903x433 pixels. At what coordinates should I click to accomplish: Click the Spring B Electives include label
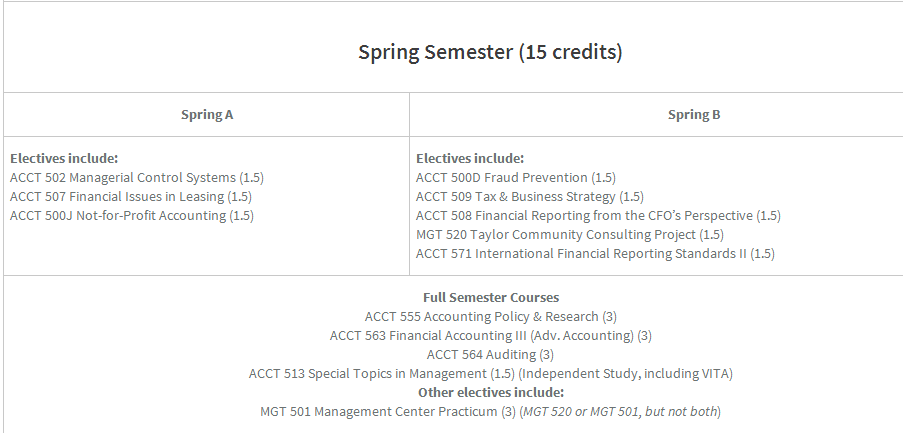pos(470,158)
